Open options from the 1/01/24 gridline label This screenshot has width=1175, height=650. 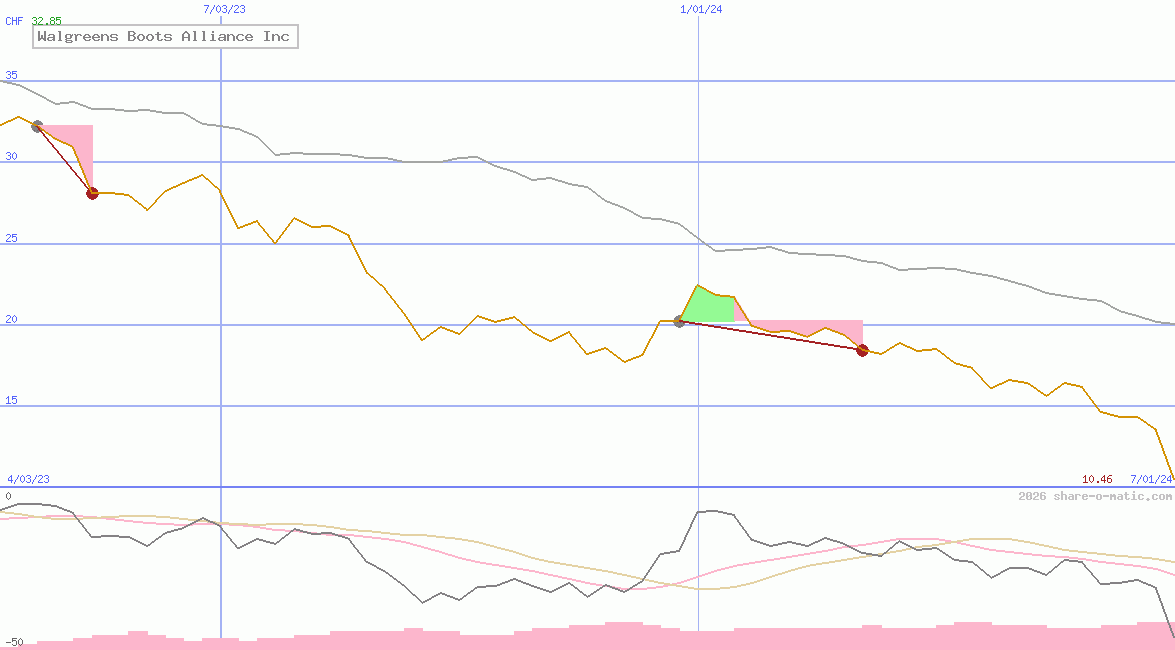699,9
